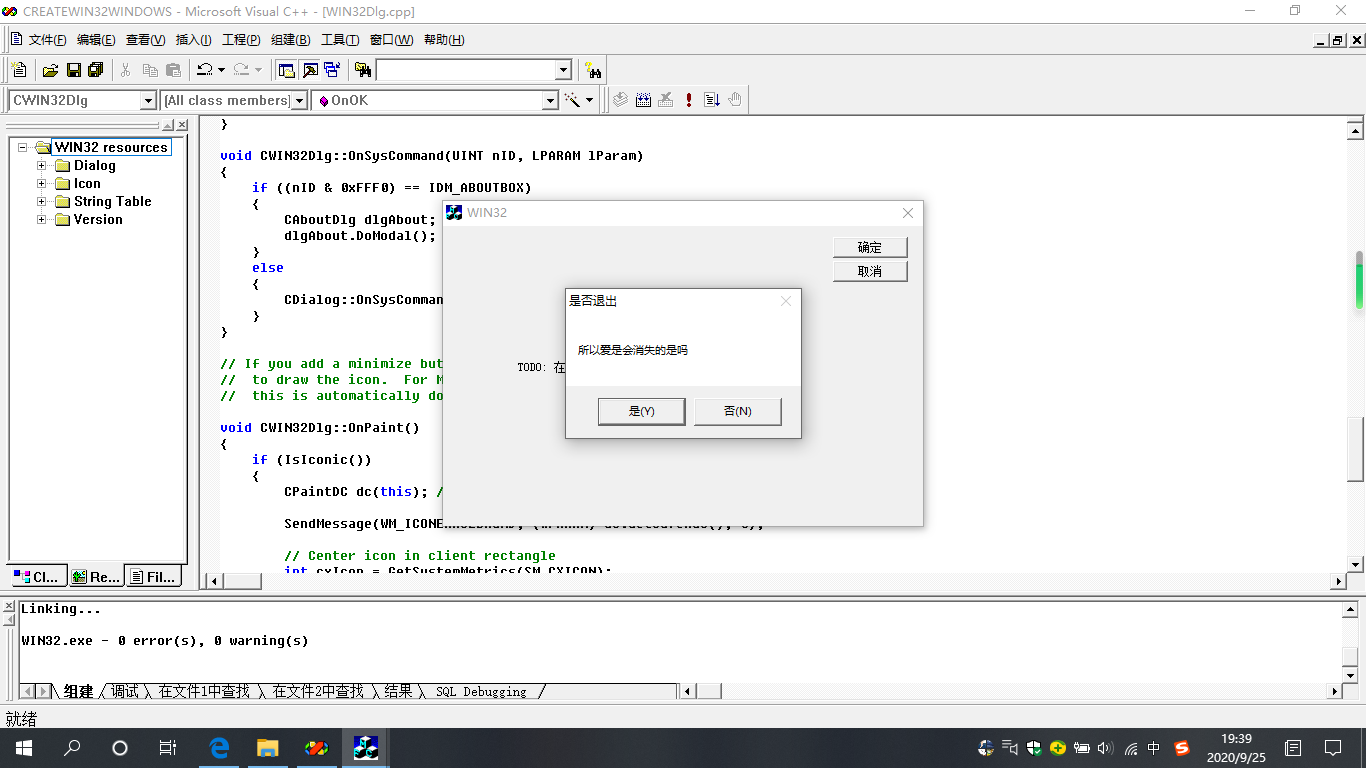
Task: Click the Compile icon on build toolbar
Action: pyautogui.click(x=620, y=100)
